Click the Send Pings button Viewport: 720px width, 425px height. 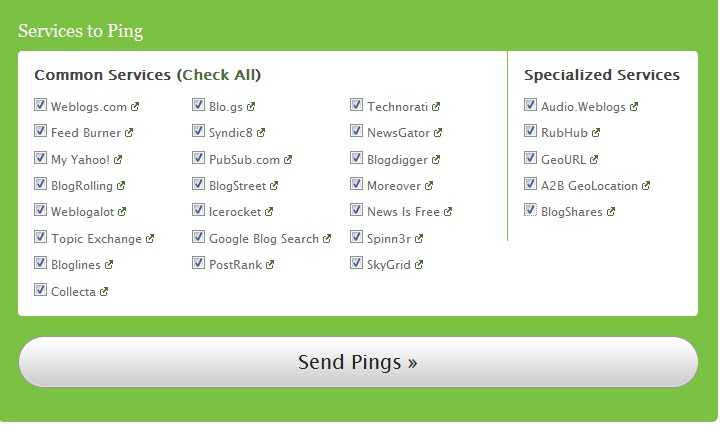[358, 362]
